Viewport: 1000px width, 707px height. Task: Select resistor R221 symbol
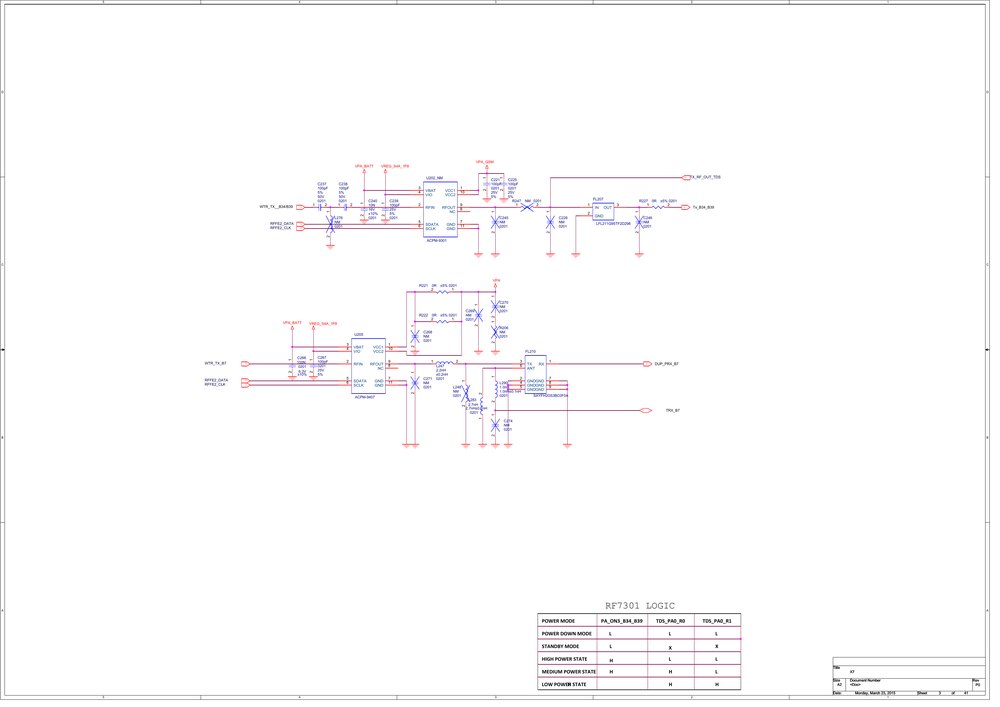[443, 292]
